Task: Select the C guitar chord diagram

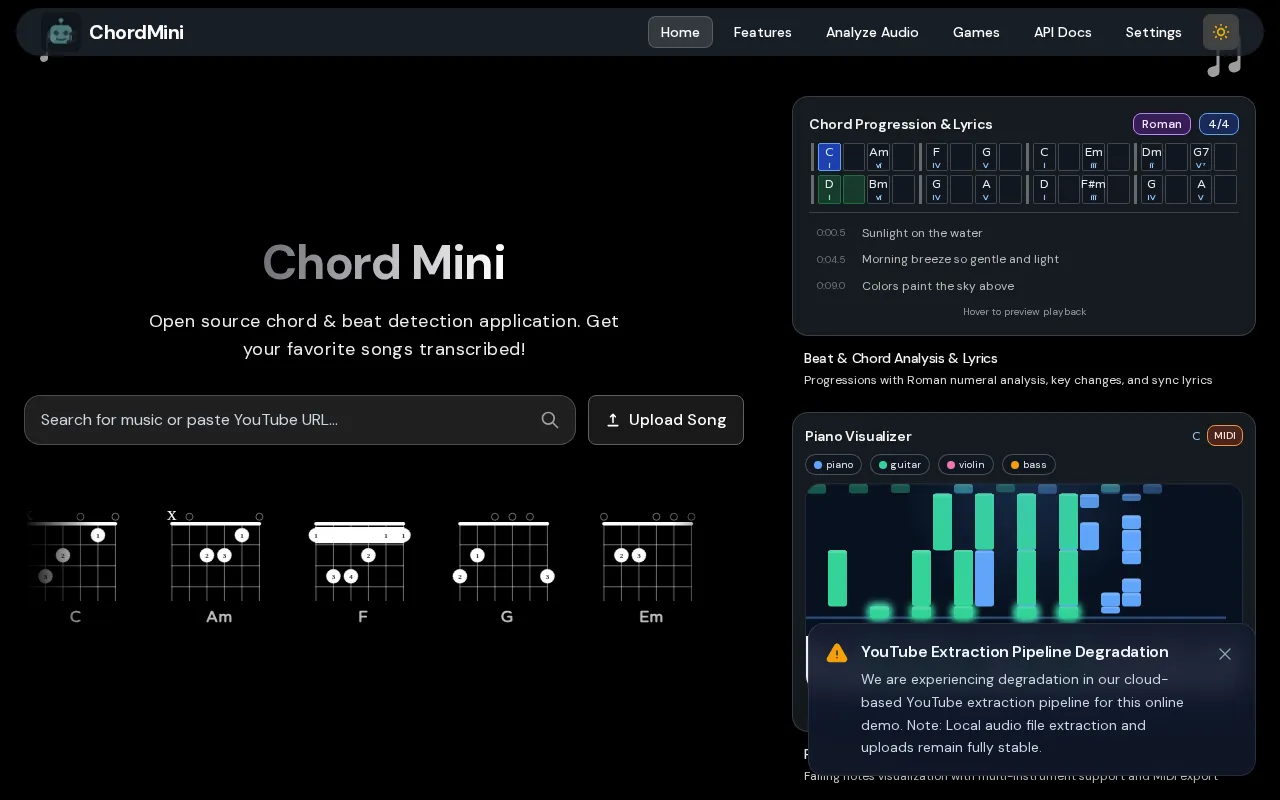Action: point(75,567)
